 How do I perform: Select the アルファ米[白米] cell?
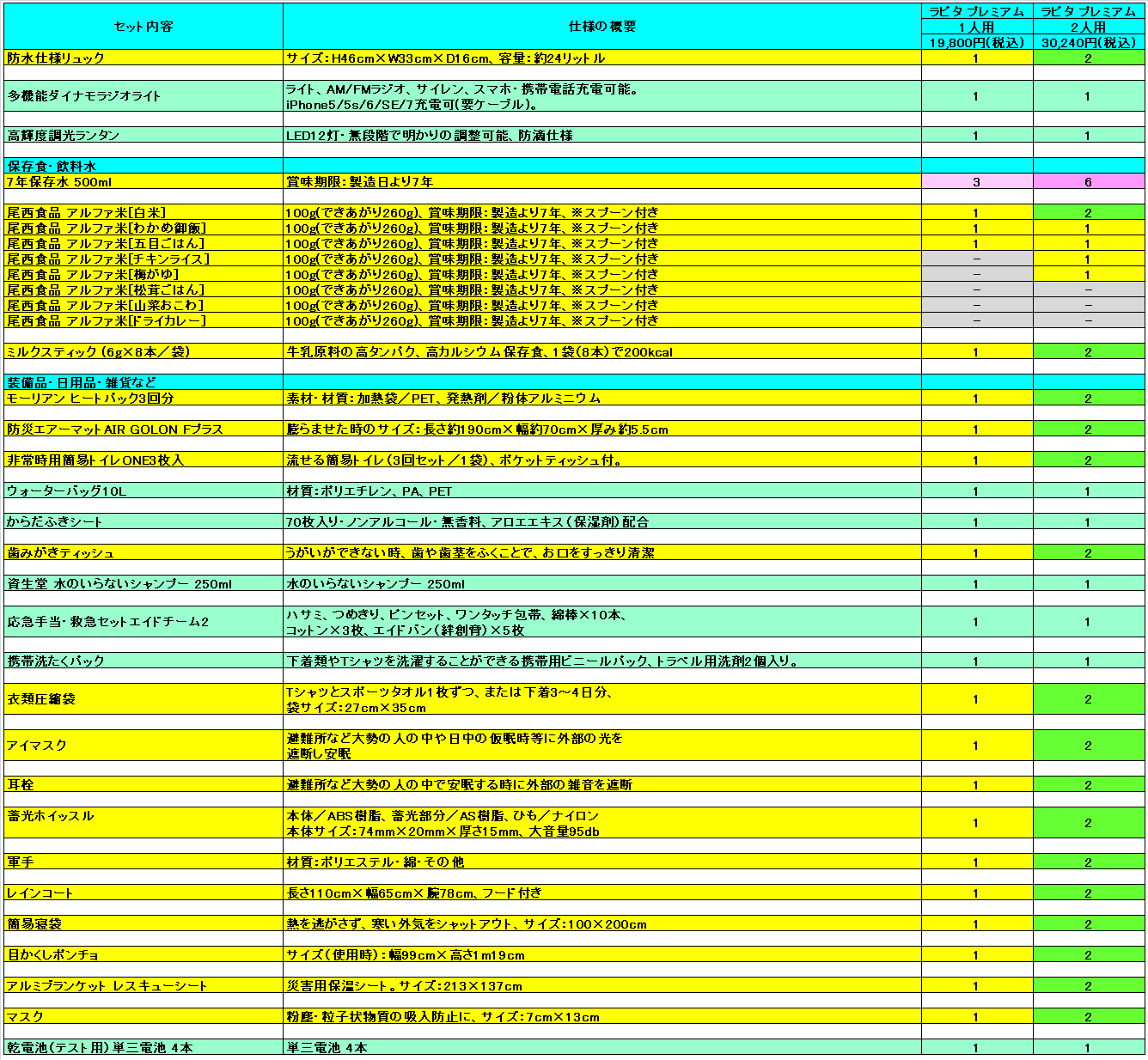click(x=143, y=213)
